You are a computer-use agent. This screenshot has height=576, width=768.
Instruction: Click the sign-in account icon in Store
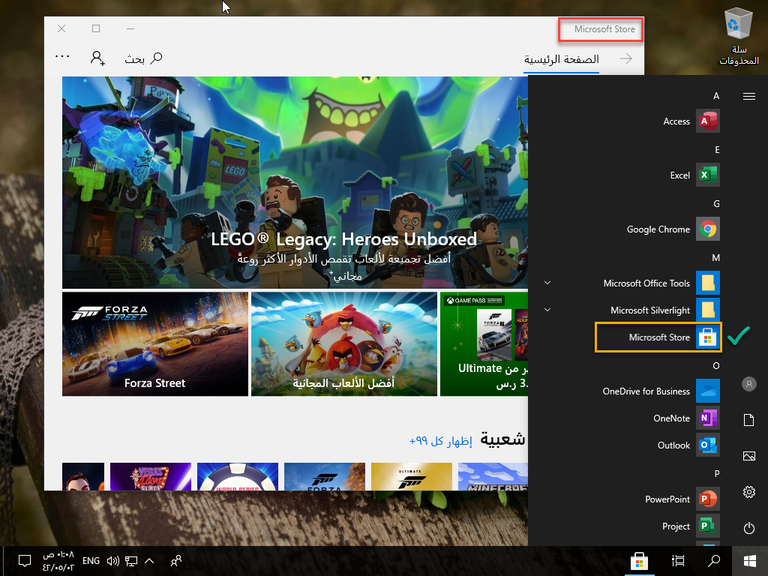click(x=97, y=58)
